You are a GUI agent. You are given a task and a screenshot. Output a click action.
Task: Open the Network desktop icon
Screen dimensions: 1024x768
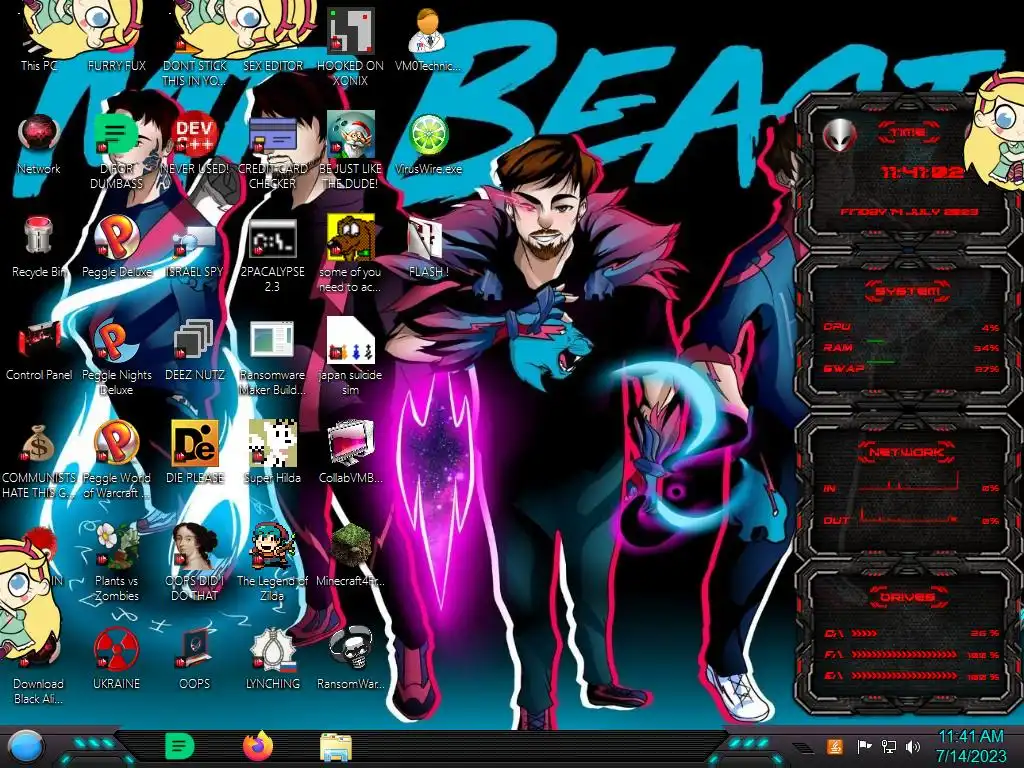pos(39,144)
